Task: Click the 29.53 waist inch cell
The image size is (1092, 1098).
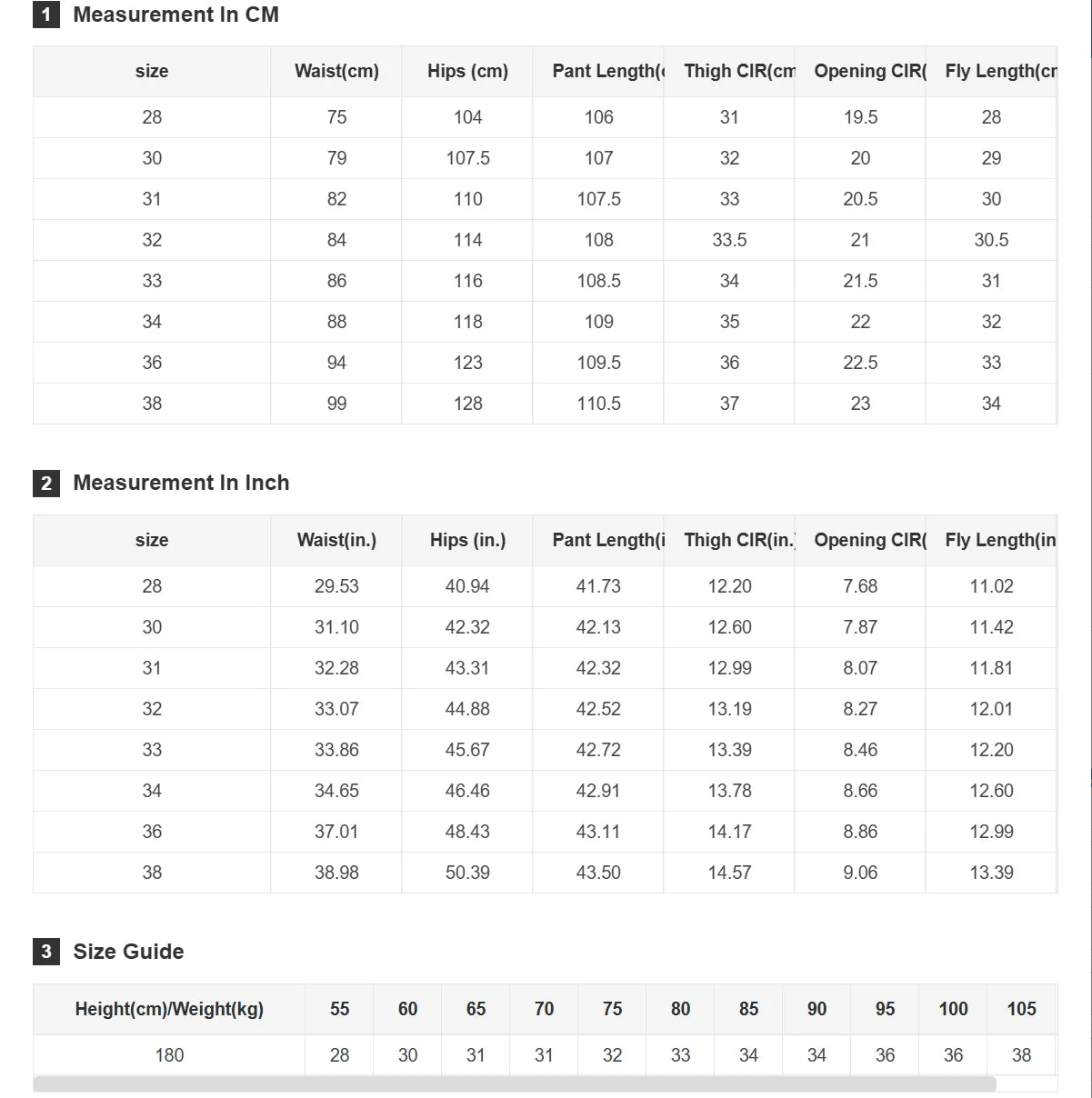Action: coord(336,586)
